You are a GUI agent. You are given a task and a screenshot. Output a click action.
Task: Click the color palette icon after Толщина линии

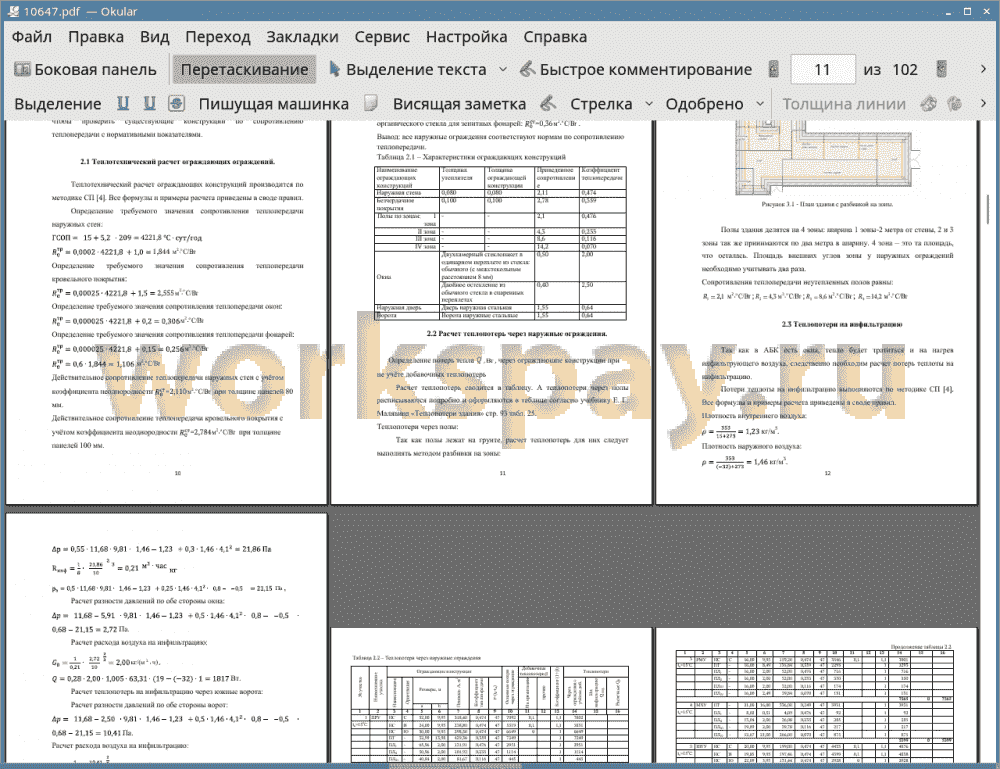(x=929, y=103)
